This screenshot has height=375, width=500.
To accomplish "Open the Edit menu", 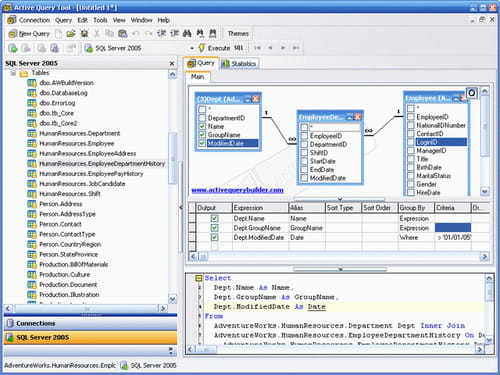I will 83,20.
